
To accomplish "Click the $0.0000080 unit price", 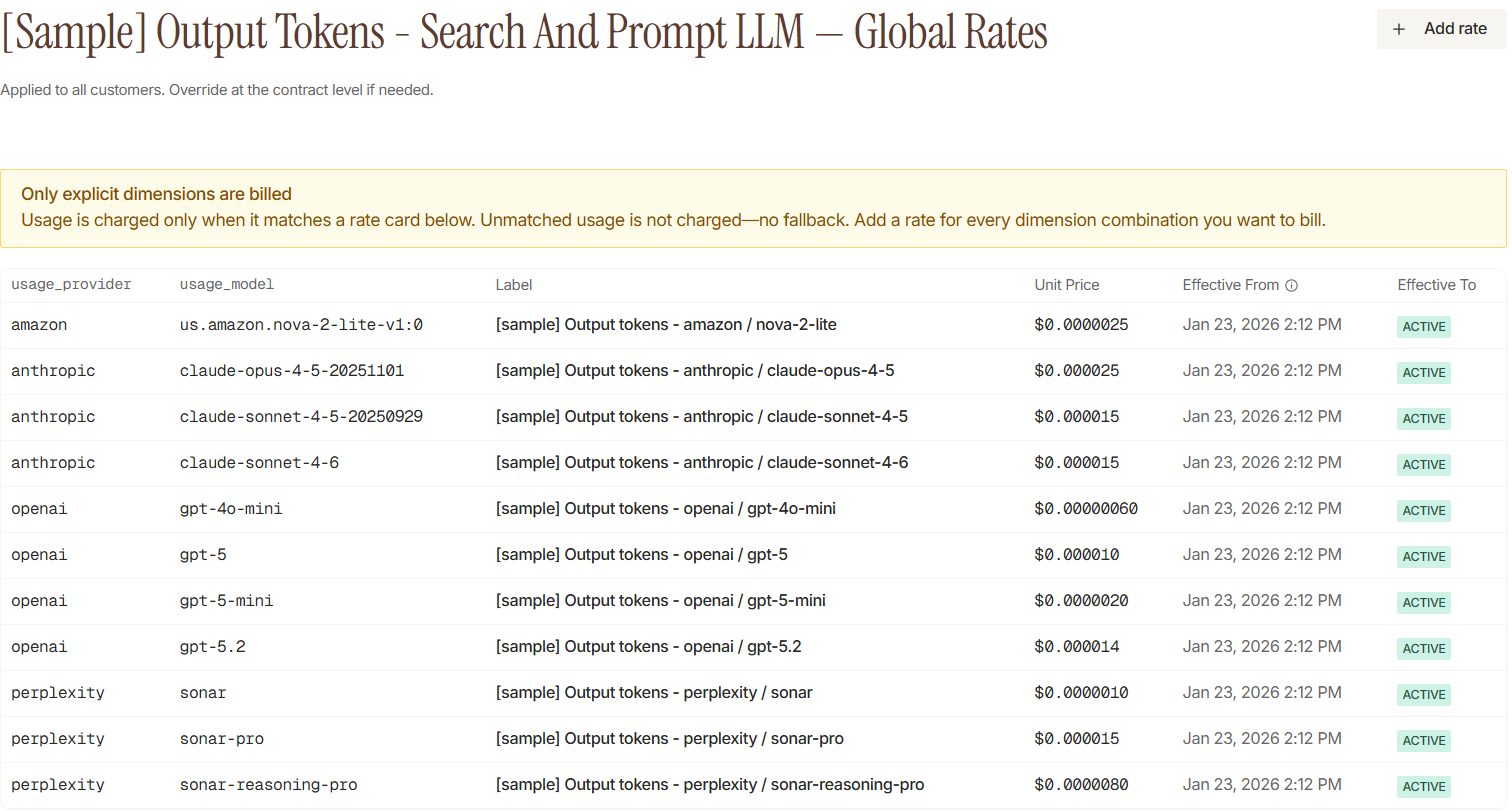I will (1082, 785).
